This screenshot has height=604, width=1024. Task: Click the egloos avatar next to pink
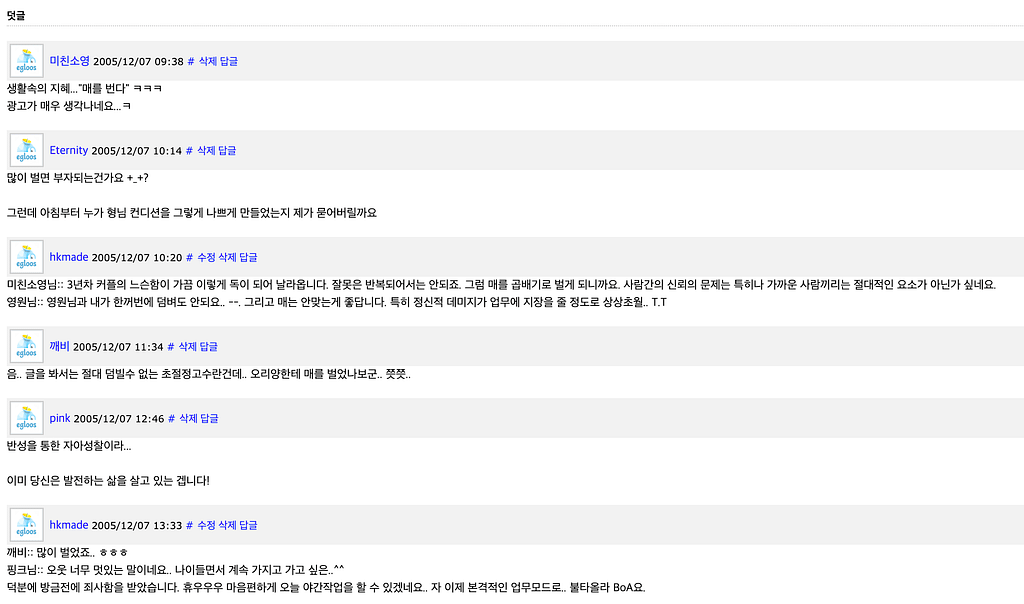(26, 418)
